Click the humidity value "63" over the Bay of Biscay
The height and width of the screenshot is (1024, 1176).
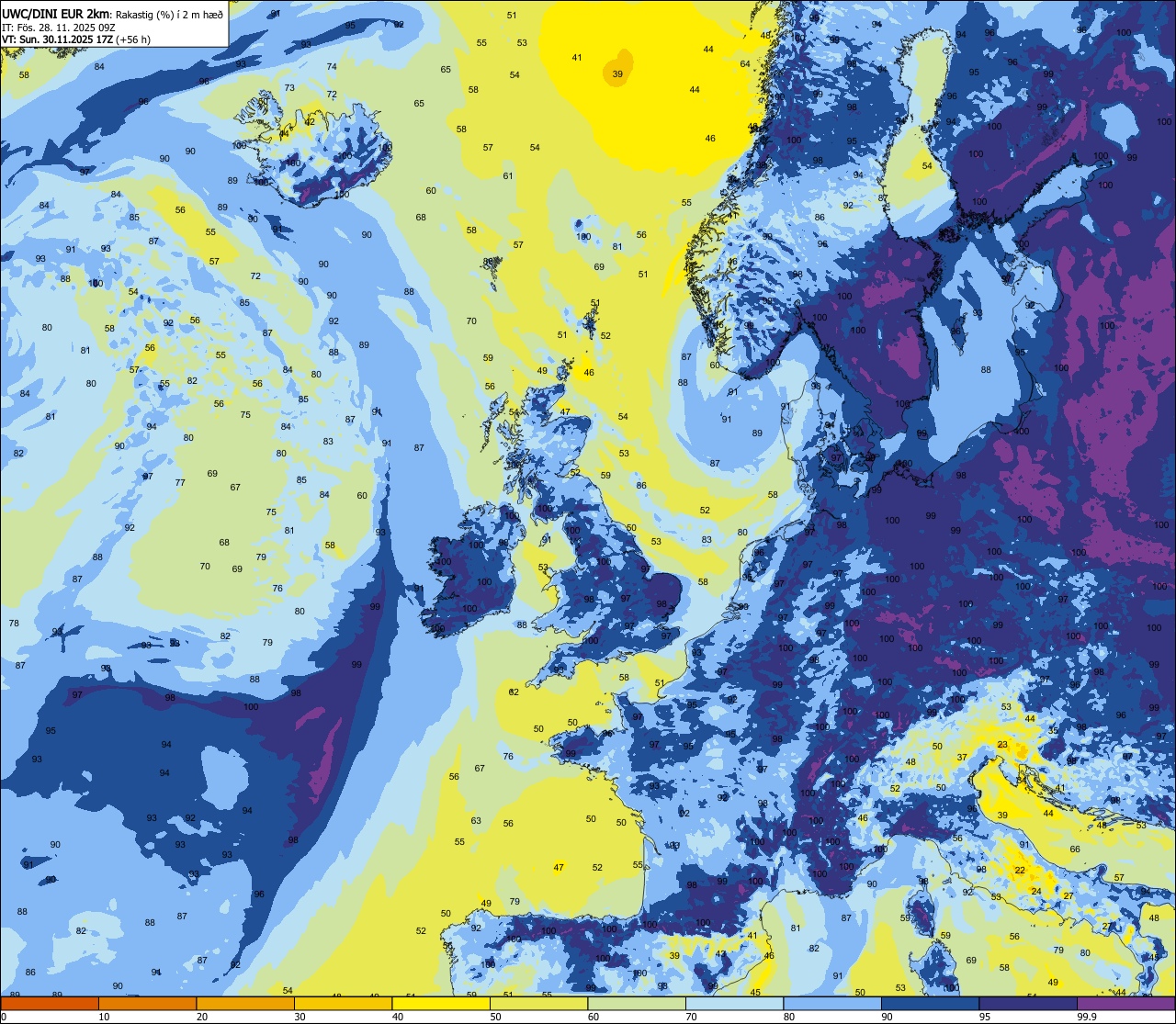coord(476,821)
